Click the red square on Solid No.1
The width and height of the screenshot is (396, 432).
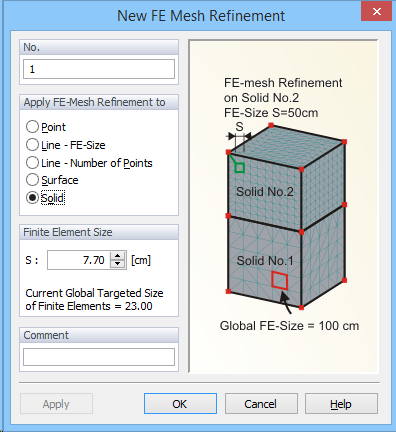(279, 280)
